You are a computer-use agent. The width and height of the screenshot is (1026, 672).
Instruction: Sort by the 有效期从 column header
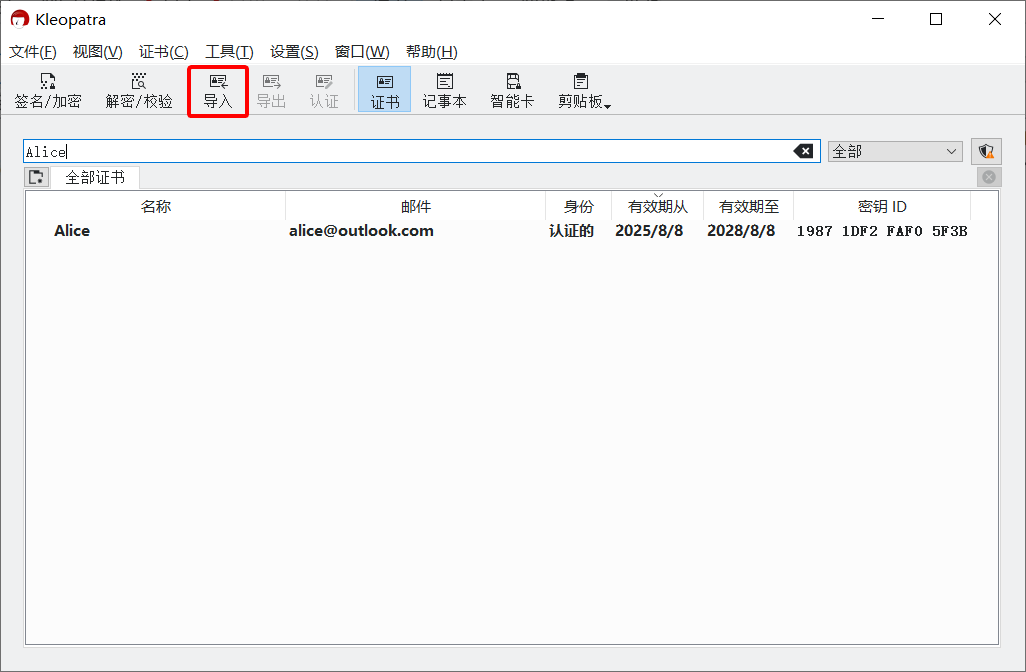coord(657,207)
